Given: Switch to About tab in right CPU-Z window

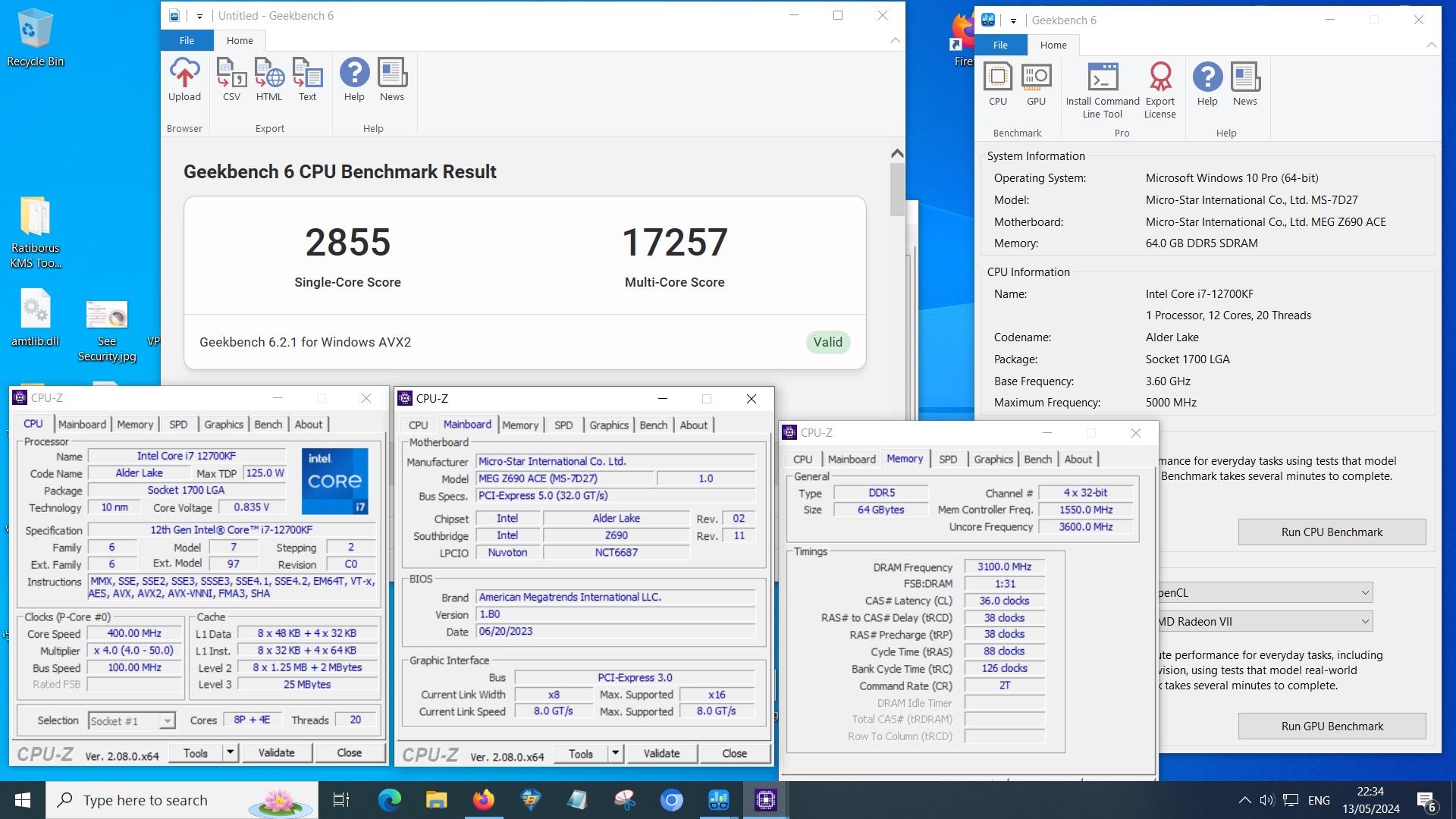Looking at the screenshot, I should pyautogui.click(x=1078, y=459).
